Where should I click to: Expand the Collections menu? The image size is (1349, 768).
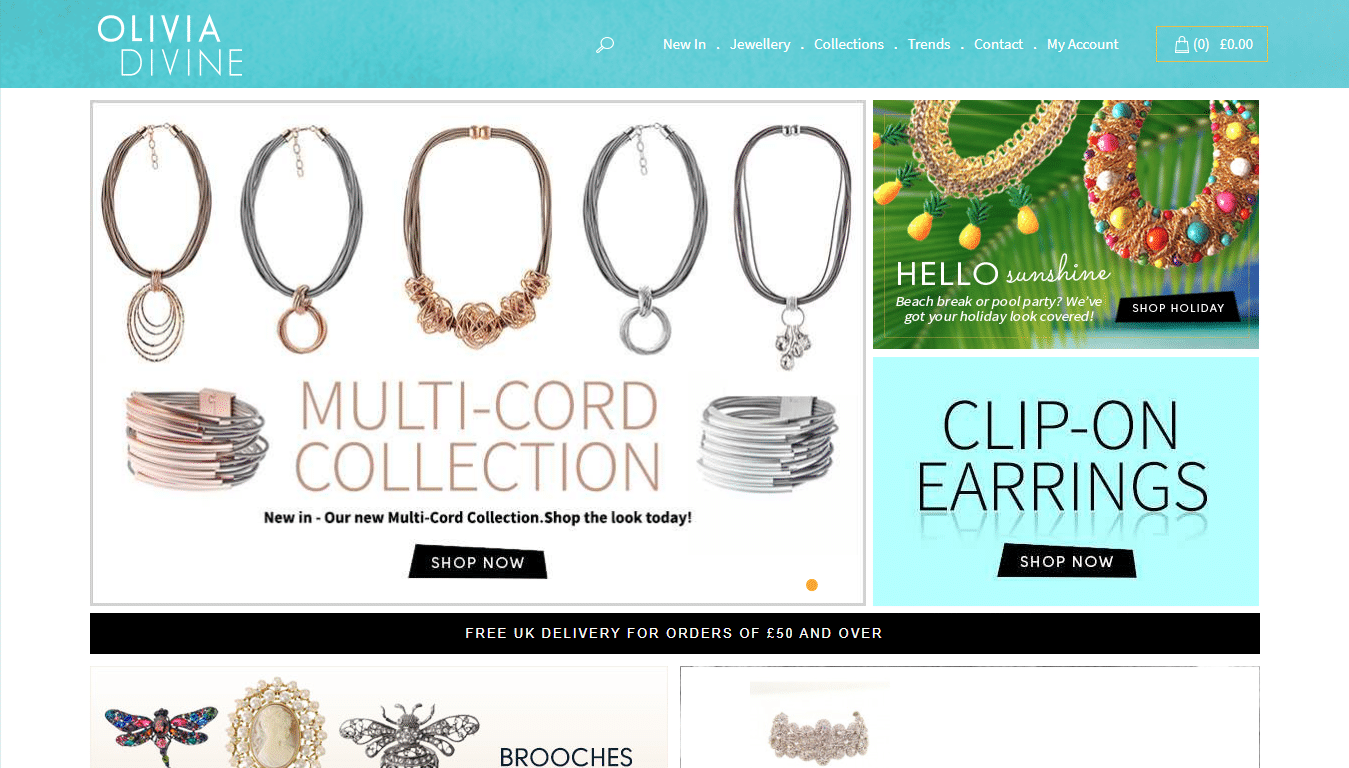[849, 44]
